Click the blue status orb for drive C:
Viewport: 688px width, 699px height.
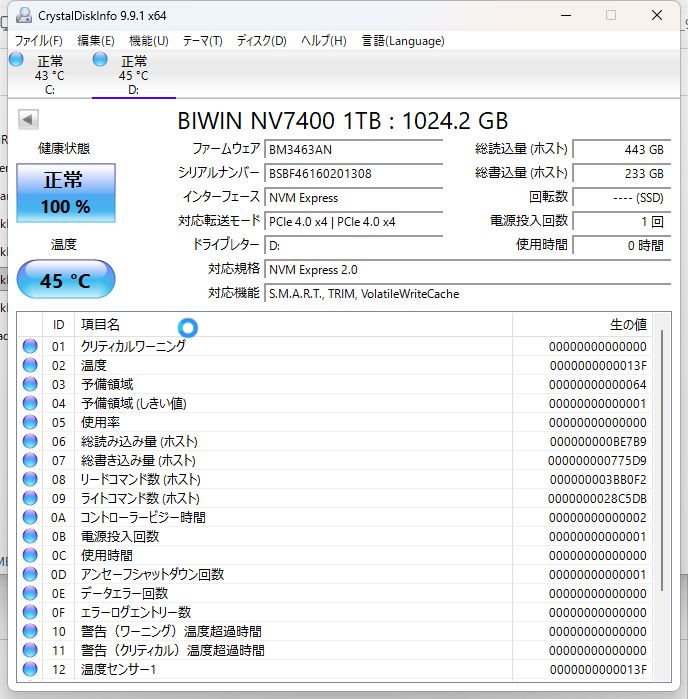16,59
